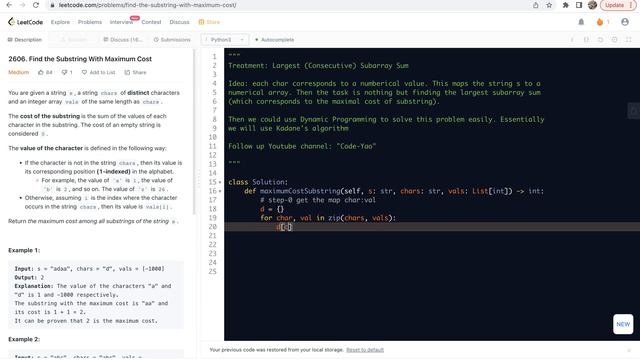Click the description panel vertical scrollbar
The height and width of the screenshot is (360, 640).
pyautogui.click(x=194, y=131)
